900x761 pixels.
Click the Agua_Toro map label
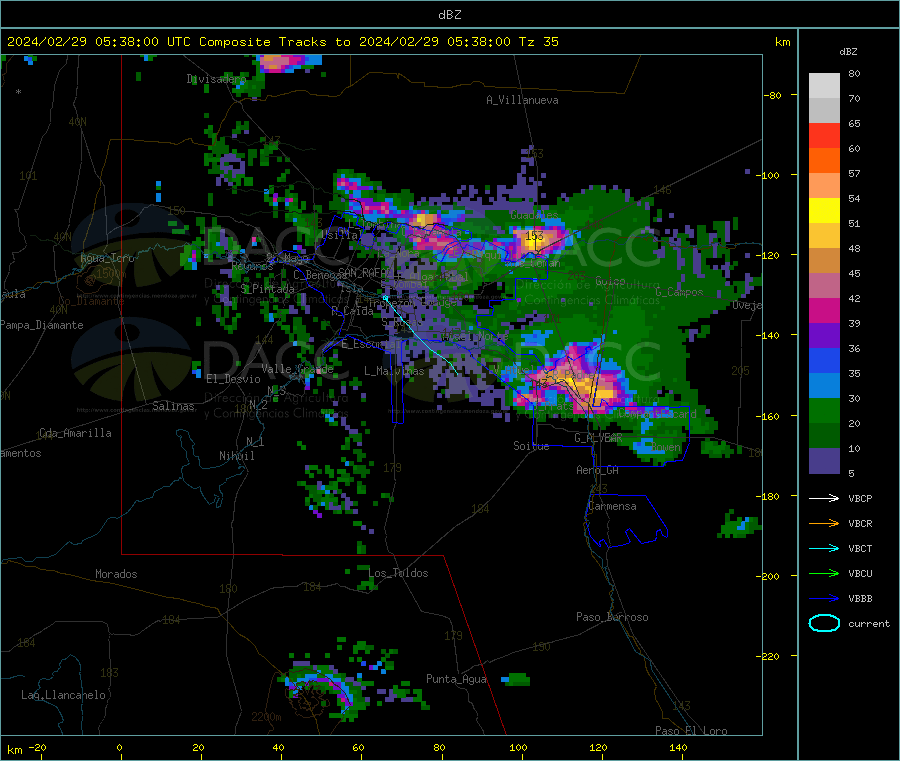click(107, 258)
